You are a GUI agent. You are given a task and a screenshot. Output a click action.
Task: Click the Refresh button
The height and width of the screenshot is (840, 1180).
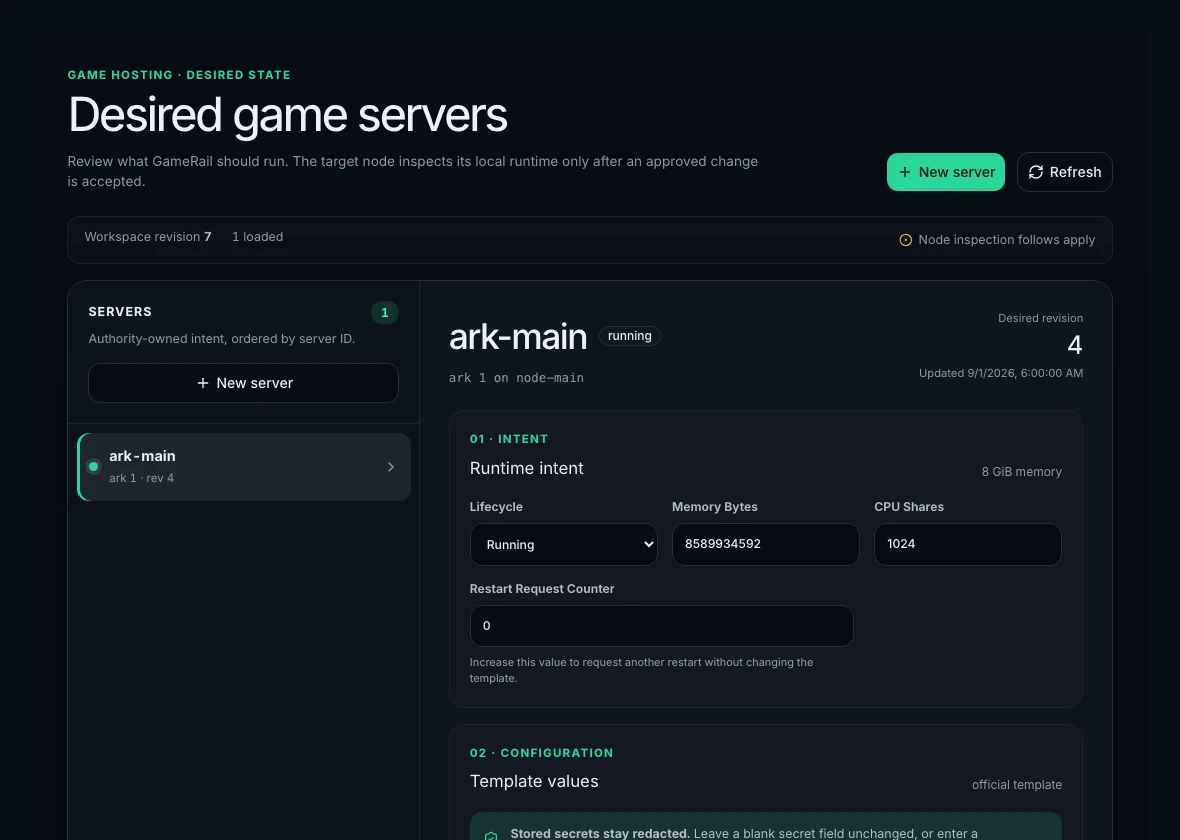pyautogui.click(x=1064, y=172)
